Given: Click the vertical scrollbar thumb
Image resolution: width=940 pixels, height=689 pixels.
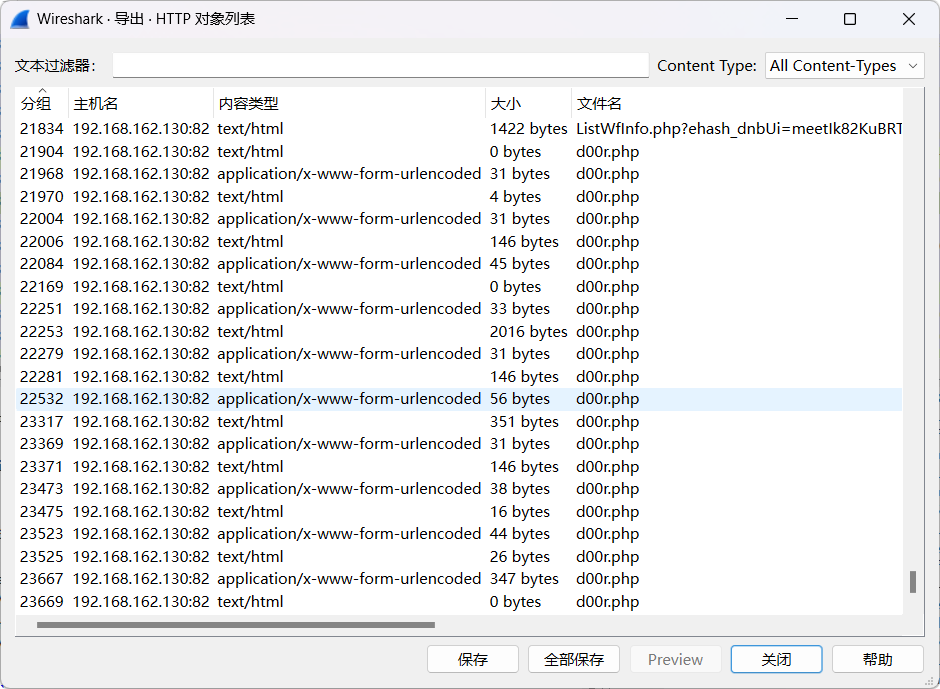Looking at the screenshot, I should tap(913, 582).
